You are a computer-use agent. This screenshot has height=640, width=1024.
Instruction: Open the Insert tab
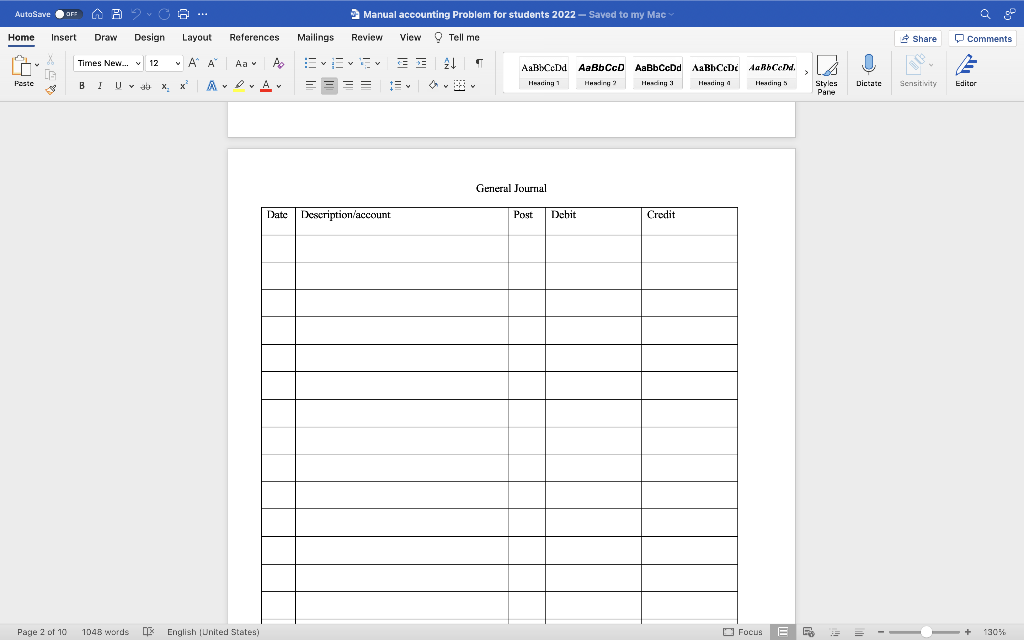[63, 38]
